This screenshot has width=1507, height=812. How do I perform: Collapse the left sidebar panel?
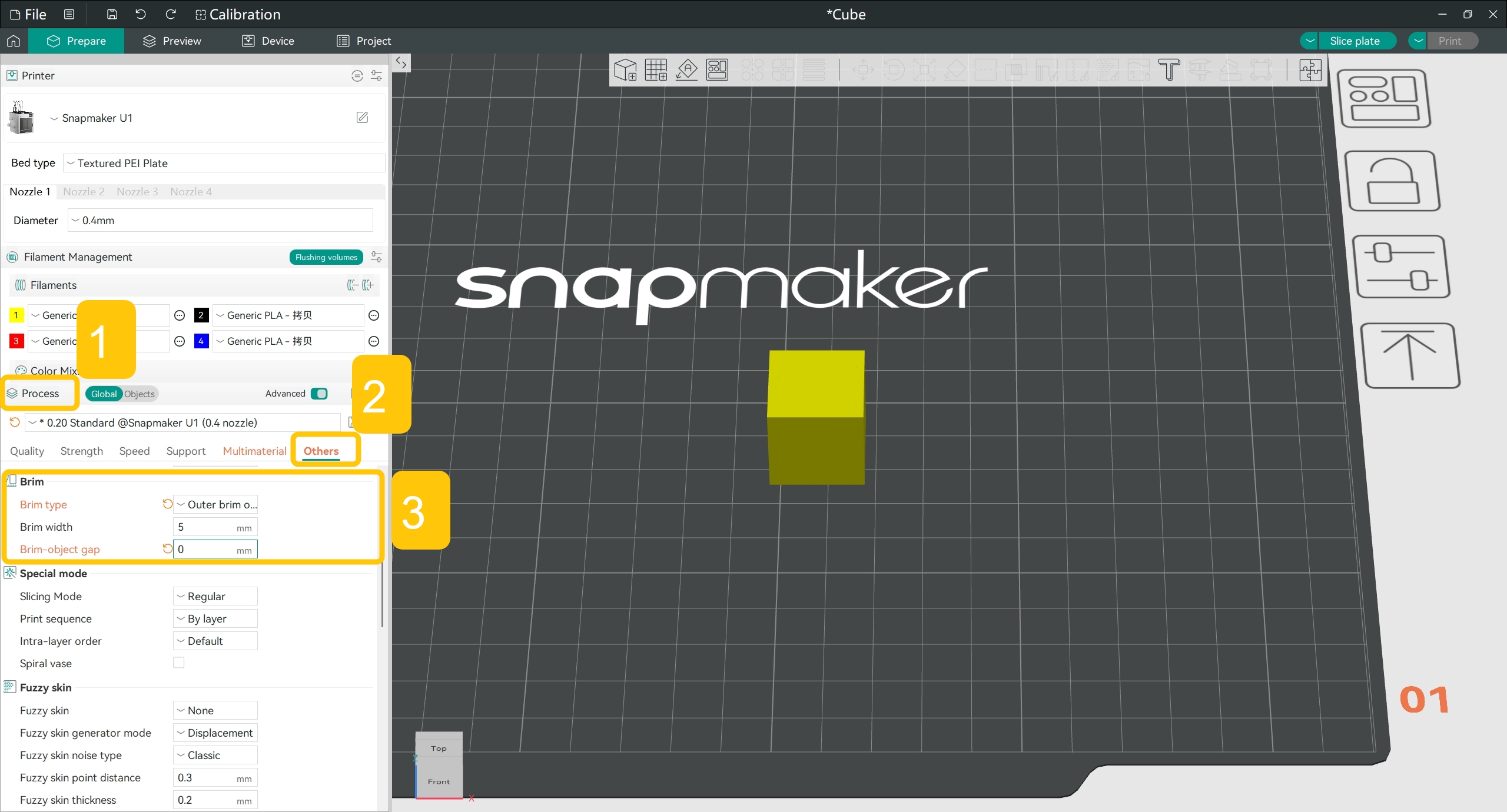click(401, 62)
